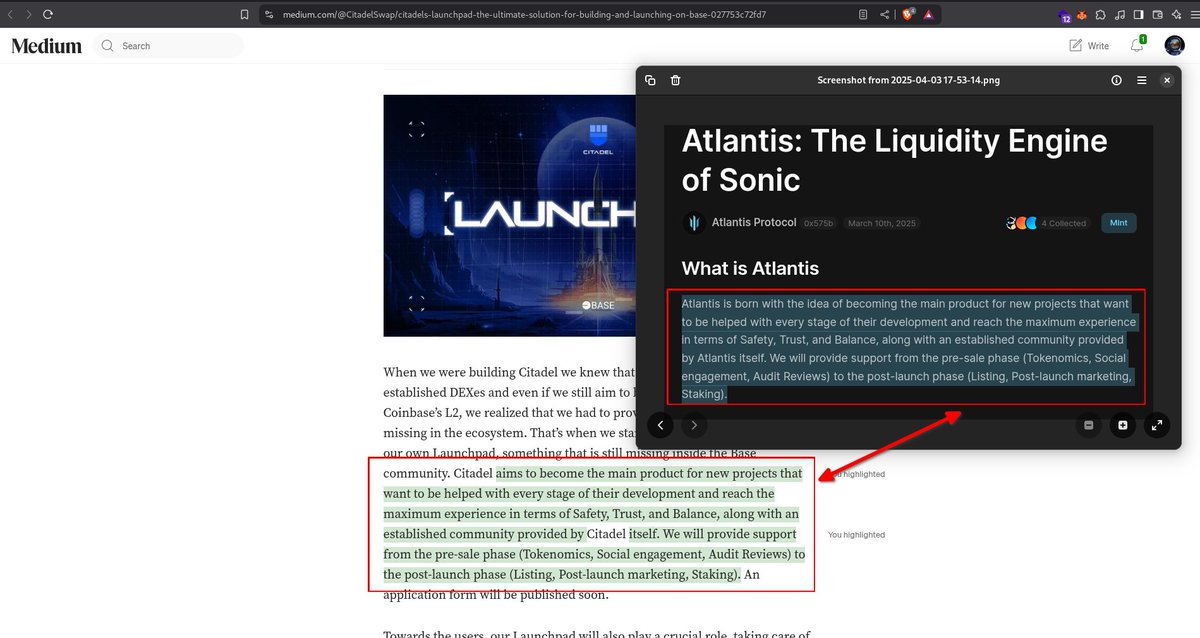Open the extensions puzzle-piece menu
This screenshot has height=638, width=1200.
coord(1101,14)
